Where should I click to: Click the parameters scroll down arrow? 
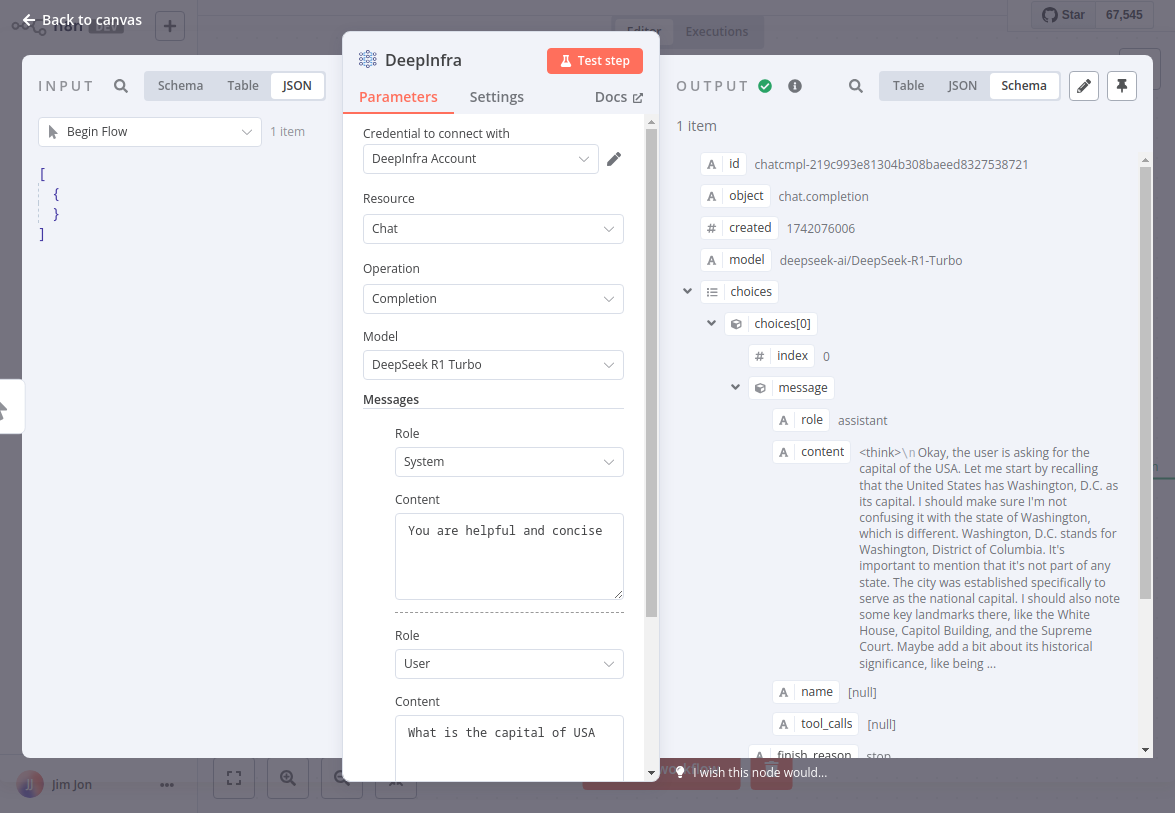pos(651,773)
